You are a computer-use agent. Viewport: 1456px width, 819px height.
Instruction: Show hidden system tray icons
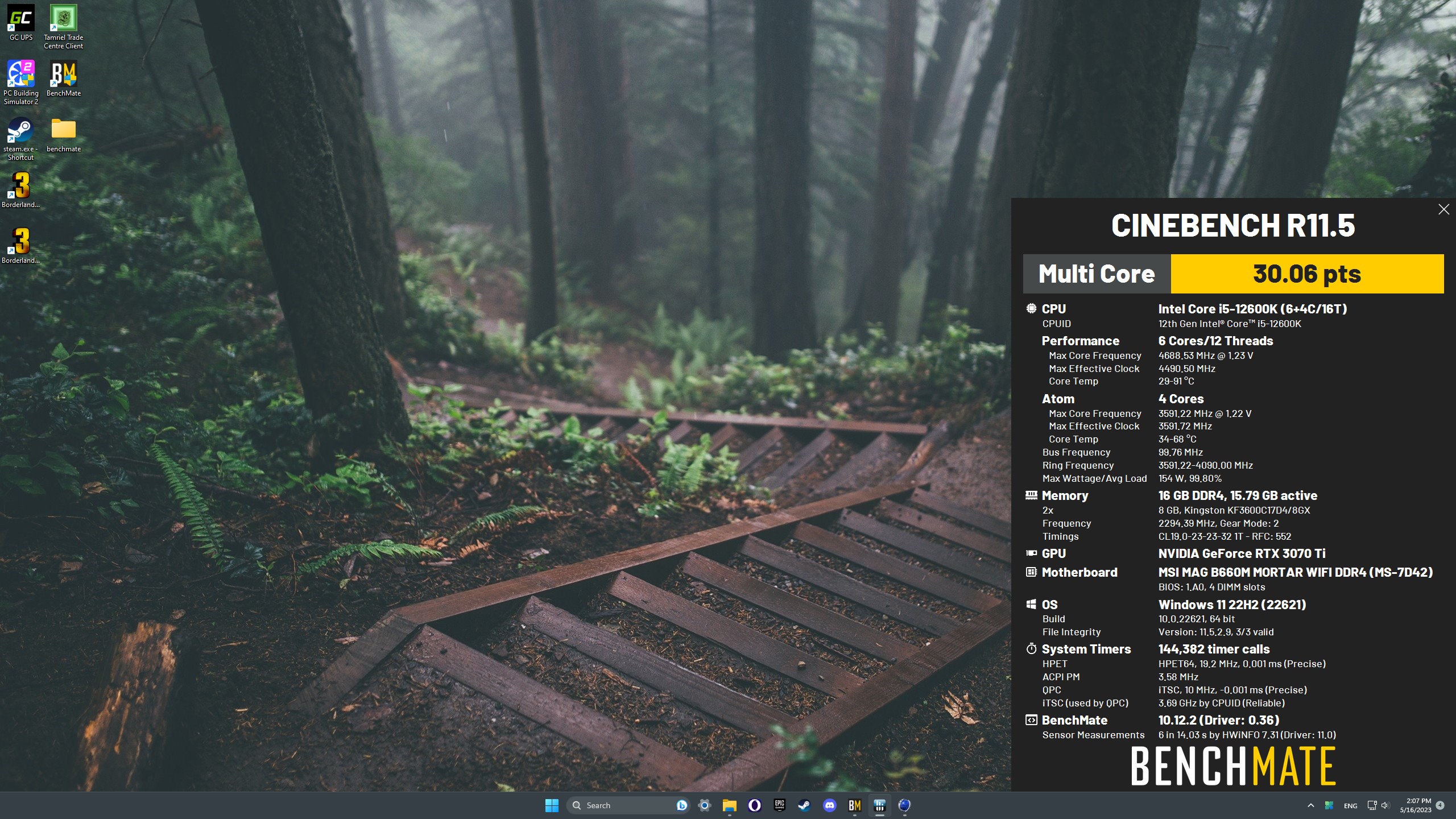pyautogui.click(x=1311, y=805)
